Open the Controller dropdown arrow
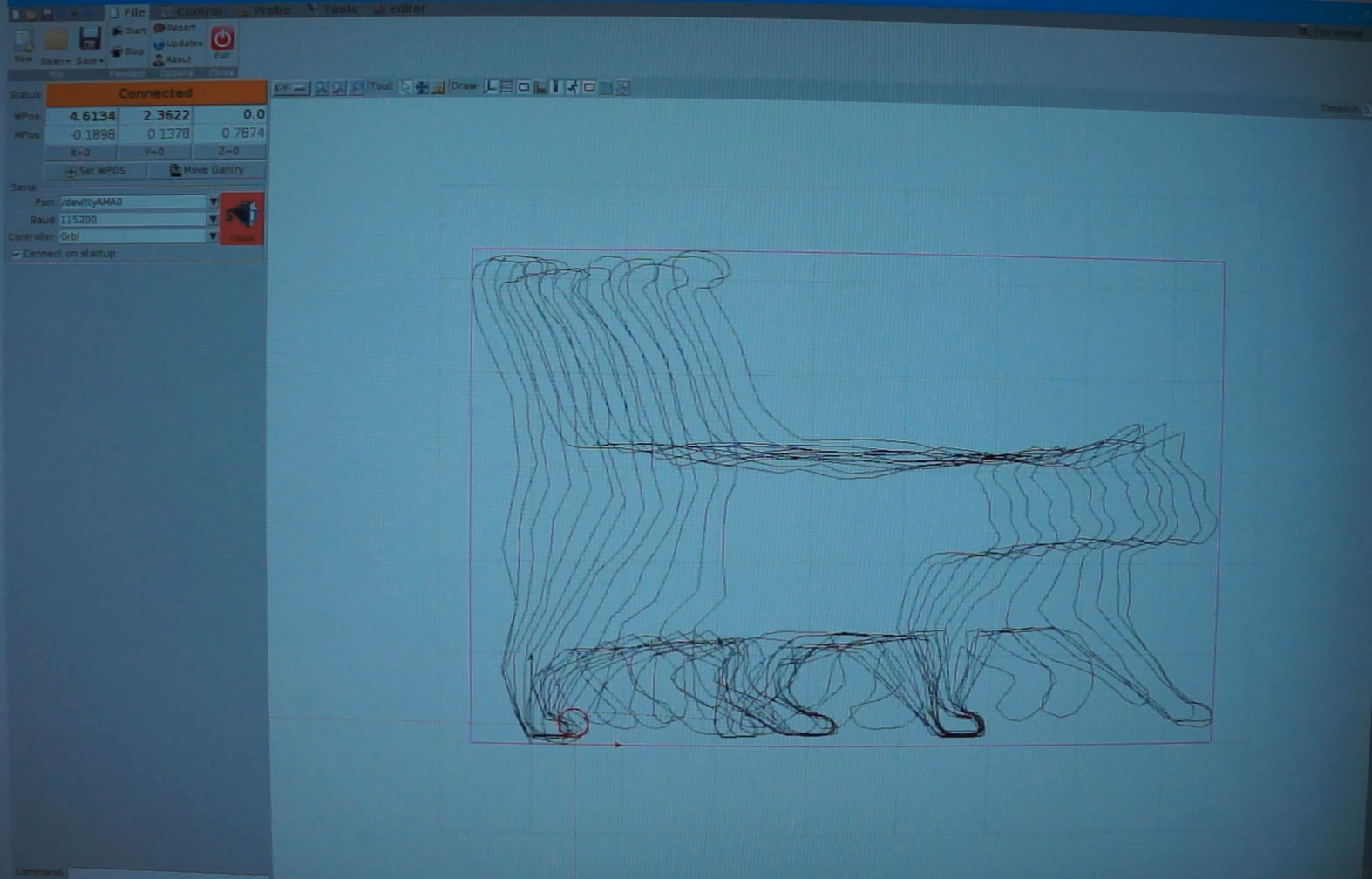Image resolution: width=1372 pixels, height=879 pixels. 213,236
